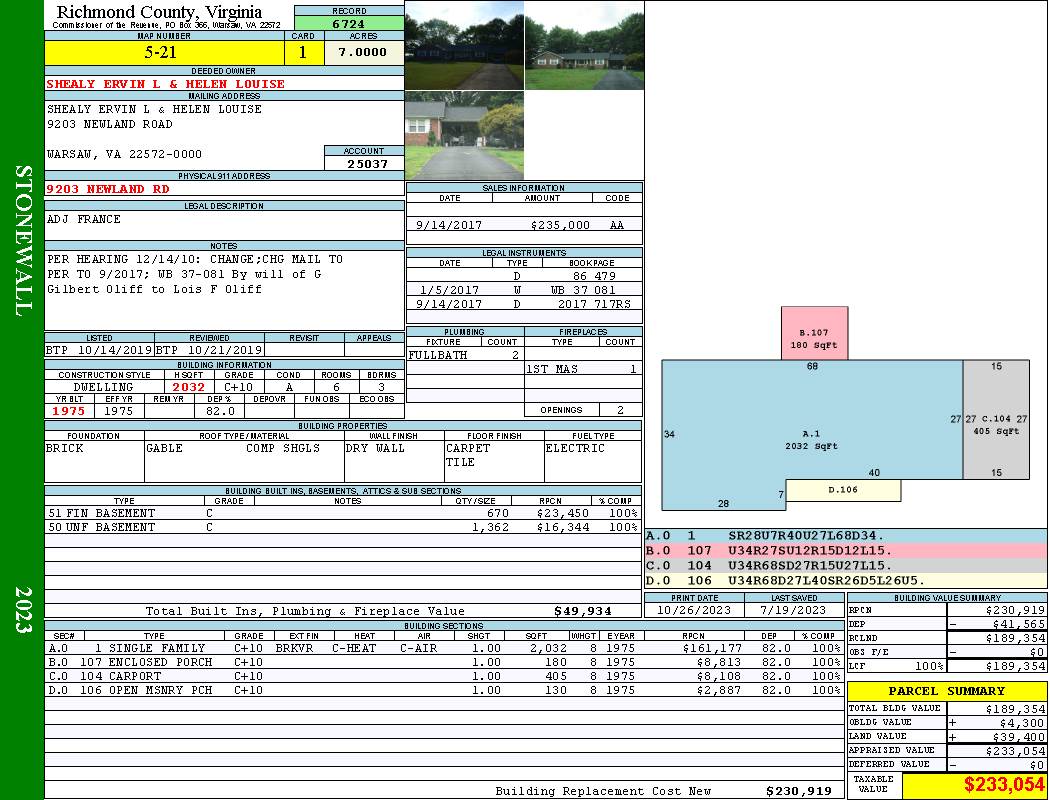Select the pink B.107 porch sketch area
This screenshot has width=1050, height=800.
coord(814,334)
